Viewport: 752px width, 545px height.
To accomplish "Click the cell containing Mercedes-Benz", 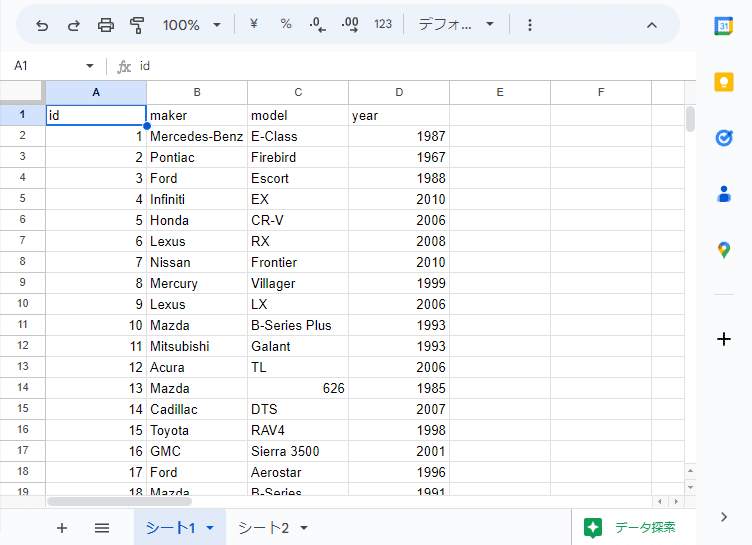I will click(197, 136).
